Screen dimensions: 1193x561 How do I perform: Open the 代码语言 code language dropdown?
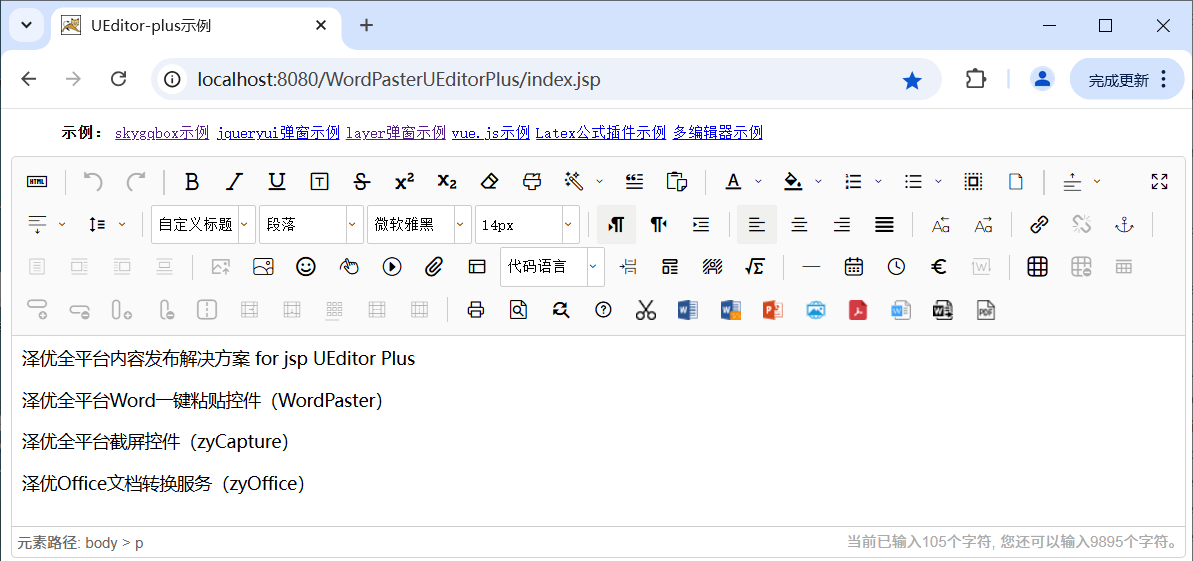coord(552,266)
